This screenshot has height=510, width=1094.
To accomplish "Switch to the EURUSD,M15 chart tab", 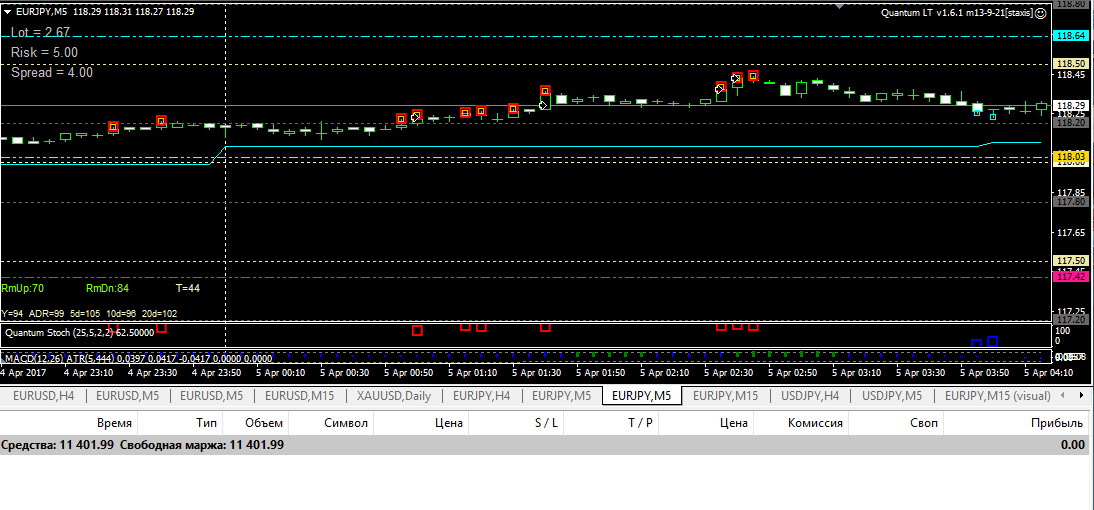I will 299,396.
